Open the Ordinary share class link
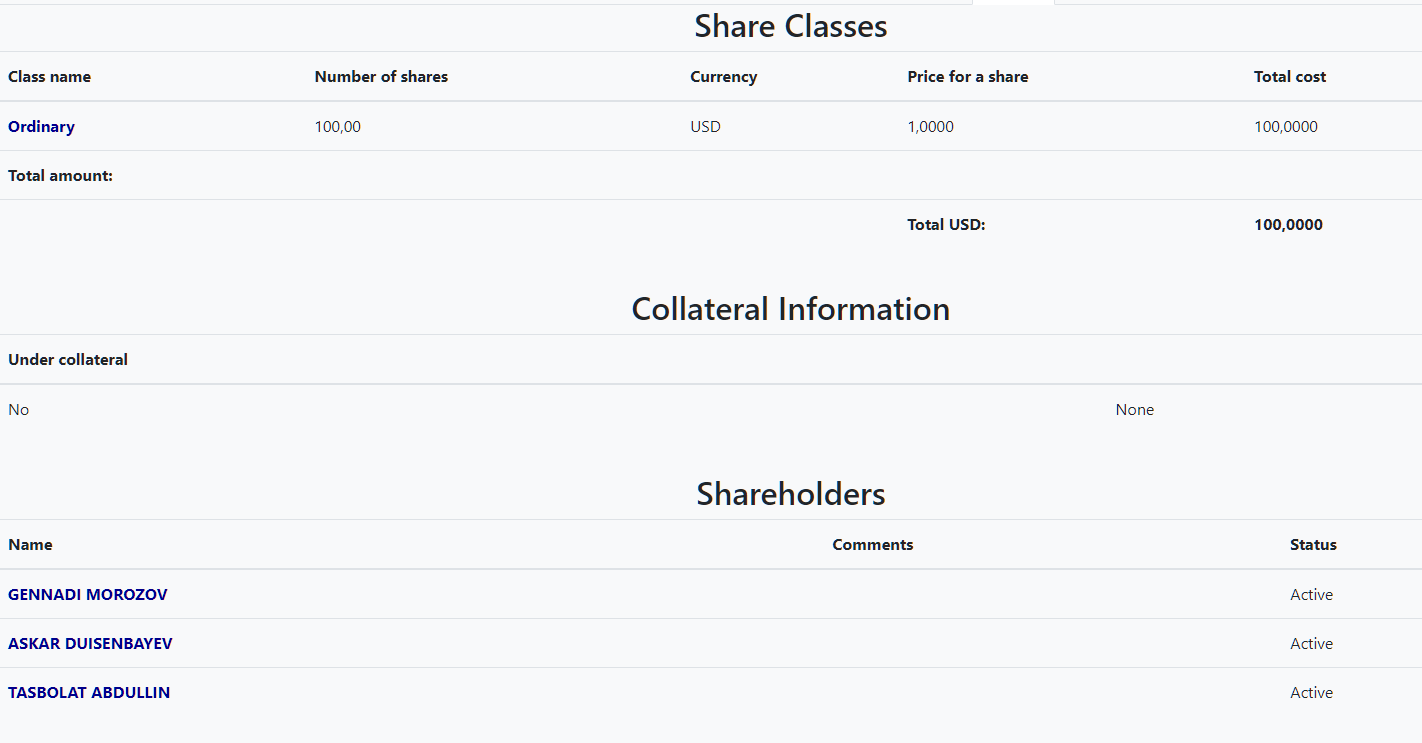The height and width of the screenshot is (743, 1422). click(x=41, y=127)
